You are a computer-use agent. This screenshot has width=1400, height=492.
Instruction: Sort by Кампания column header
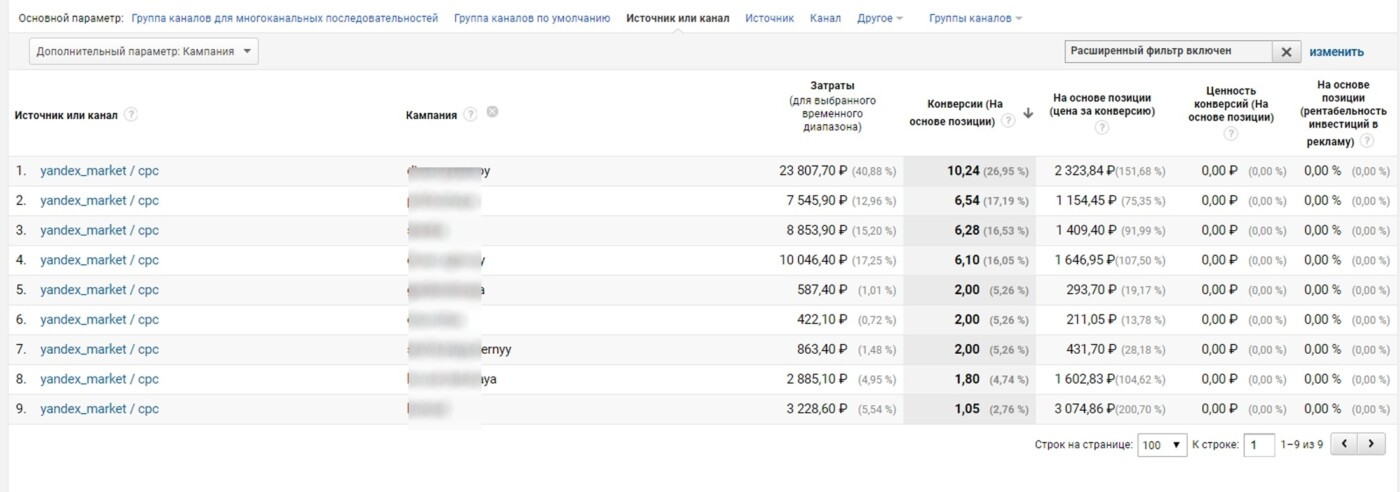tap(431, 115)
